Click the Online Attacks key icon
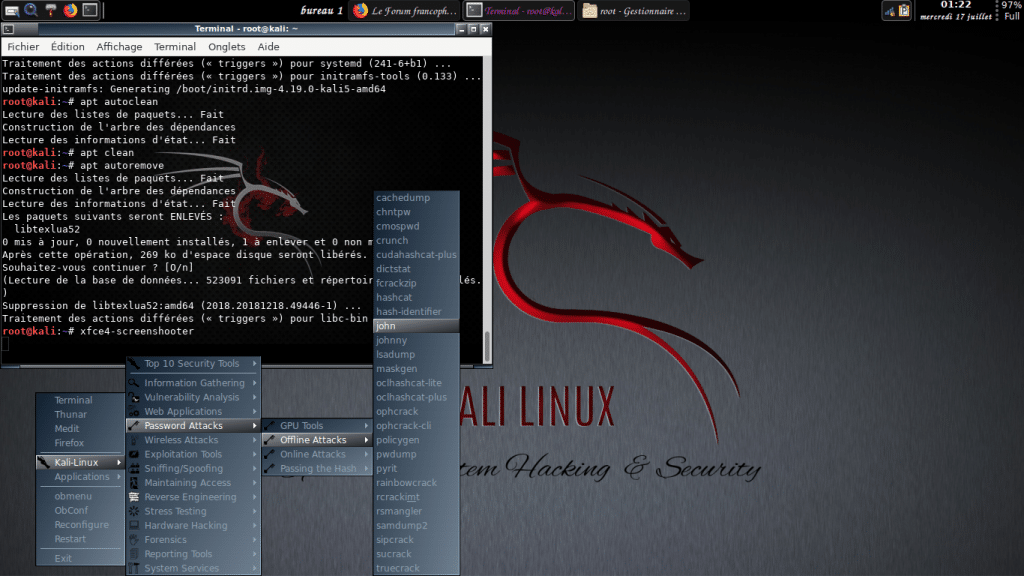 (270, 455)
